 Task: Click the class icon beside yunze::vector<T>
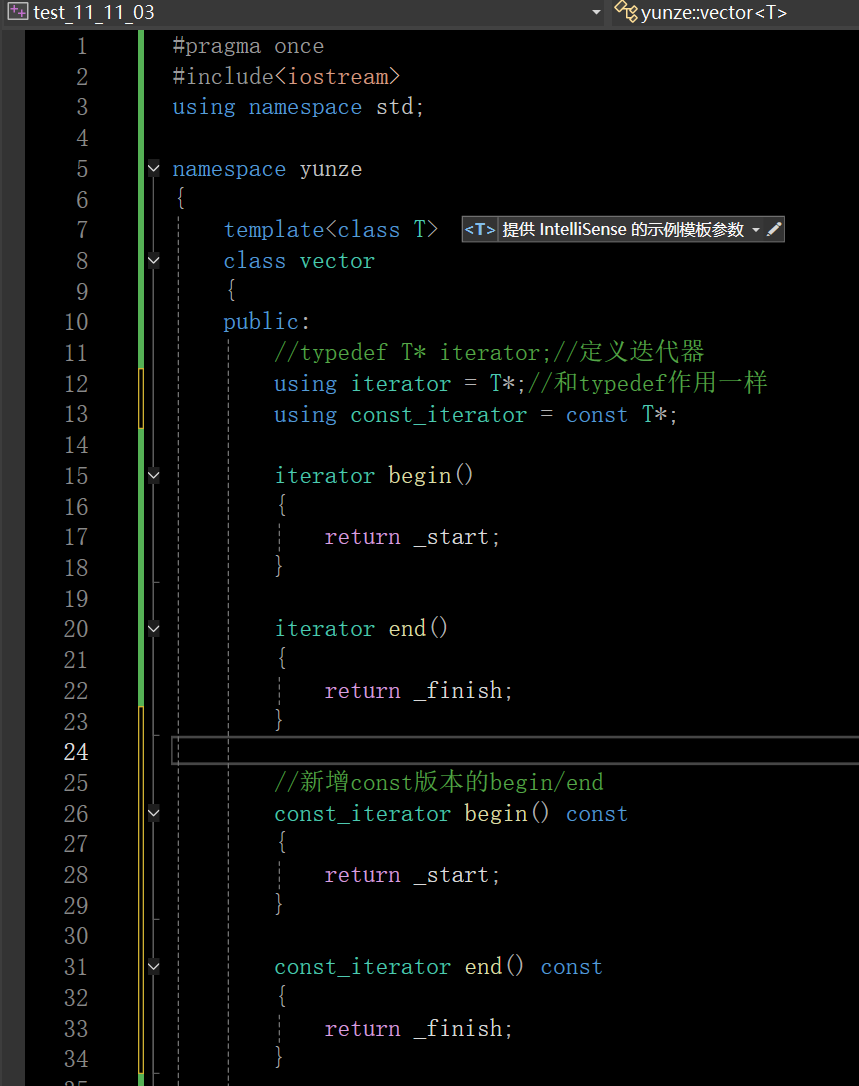click(626, 11)
